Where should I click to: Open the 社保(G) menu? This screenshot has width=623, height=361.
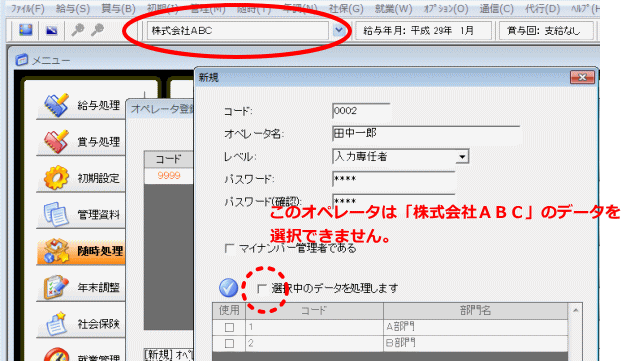point(346,8)
